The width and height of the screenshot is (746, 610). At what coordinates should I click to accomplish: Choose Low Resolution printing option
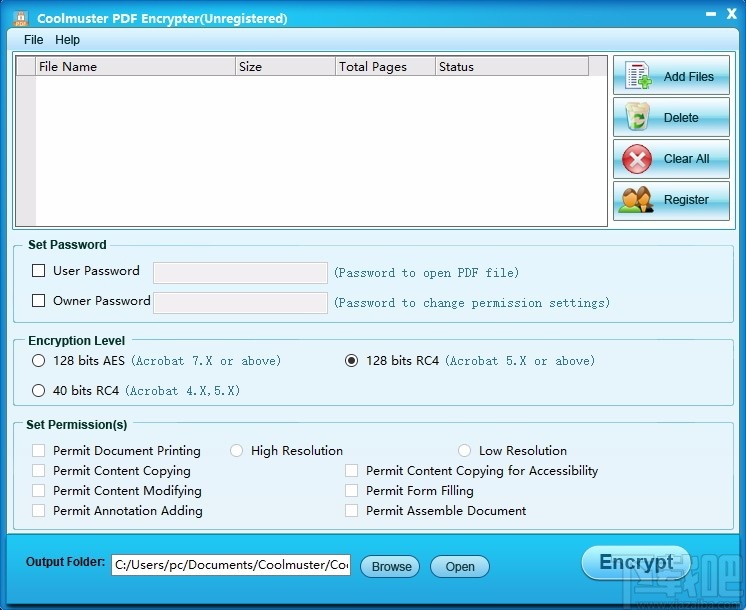click(x=464, y=451)
